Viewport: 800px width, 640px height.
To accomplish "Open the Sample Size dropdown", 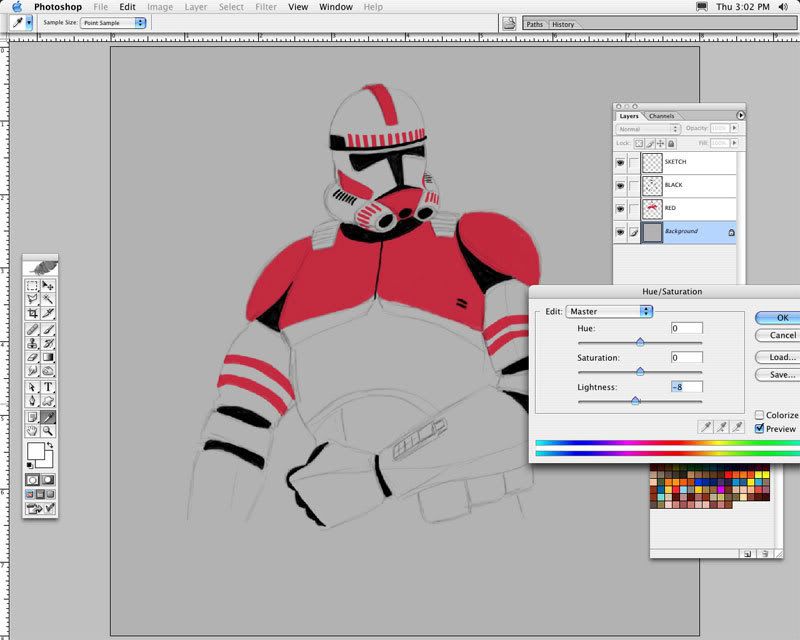I will (113, 23).
